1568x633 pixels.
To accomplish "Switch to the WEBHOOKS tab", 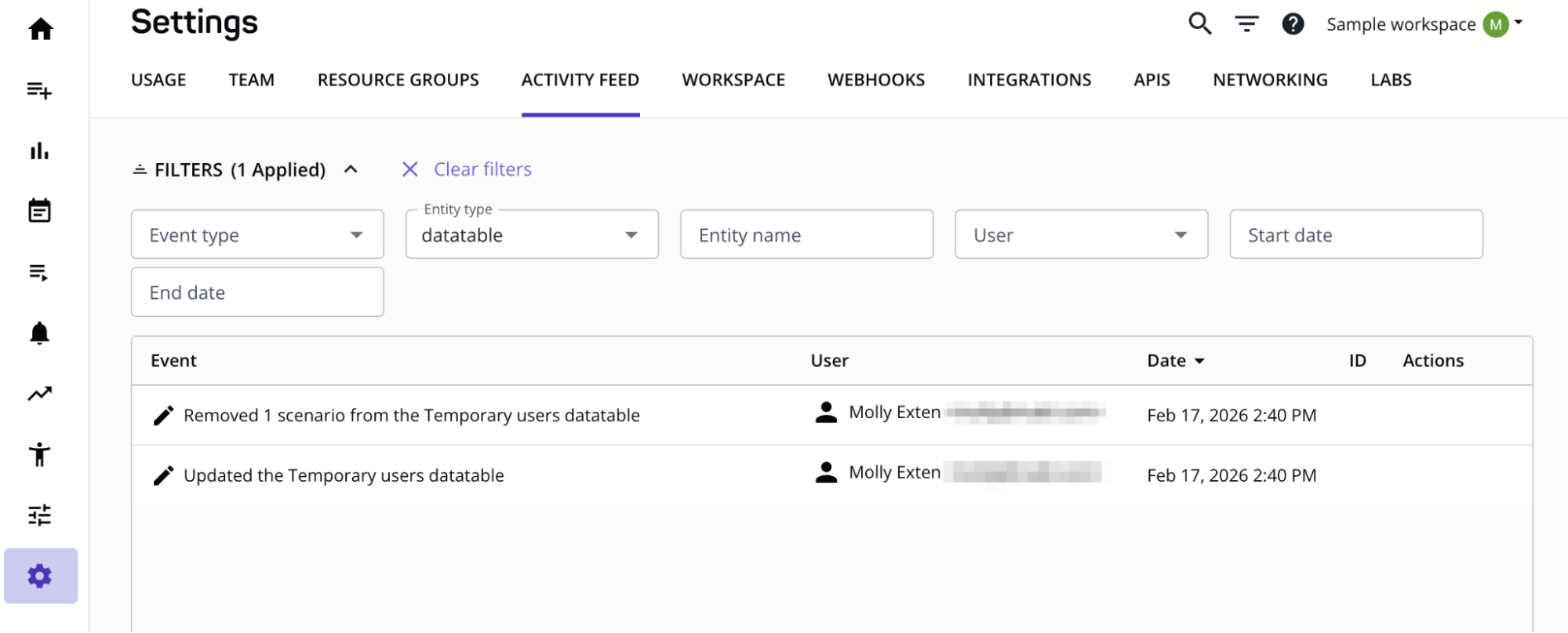I will click(x=875, y=80).
